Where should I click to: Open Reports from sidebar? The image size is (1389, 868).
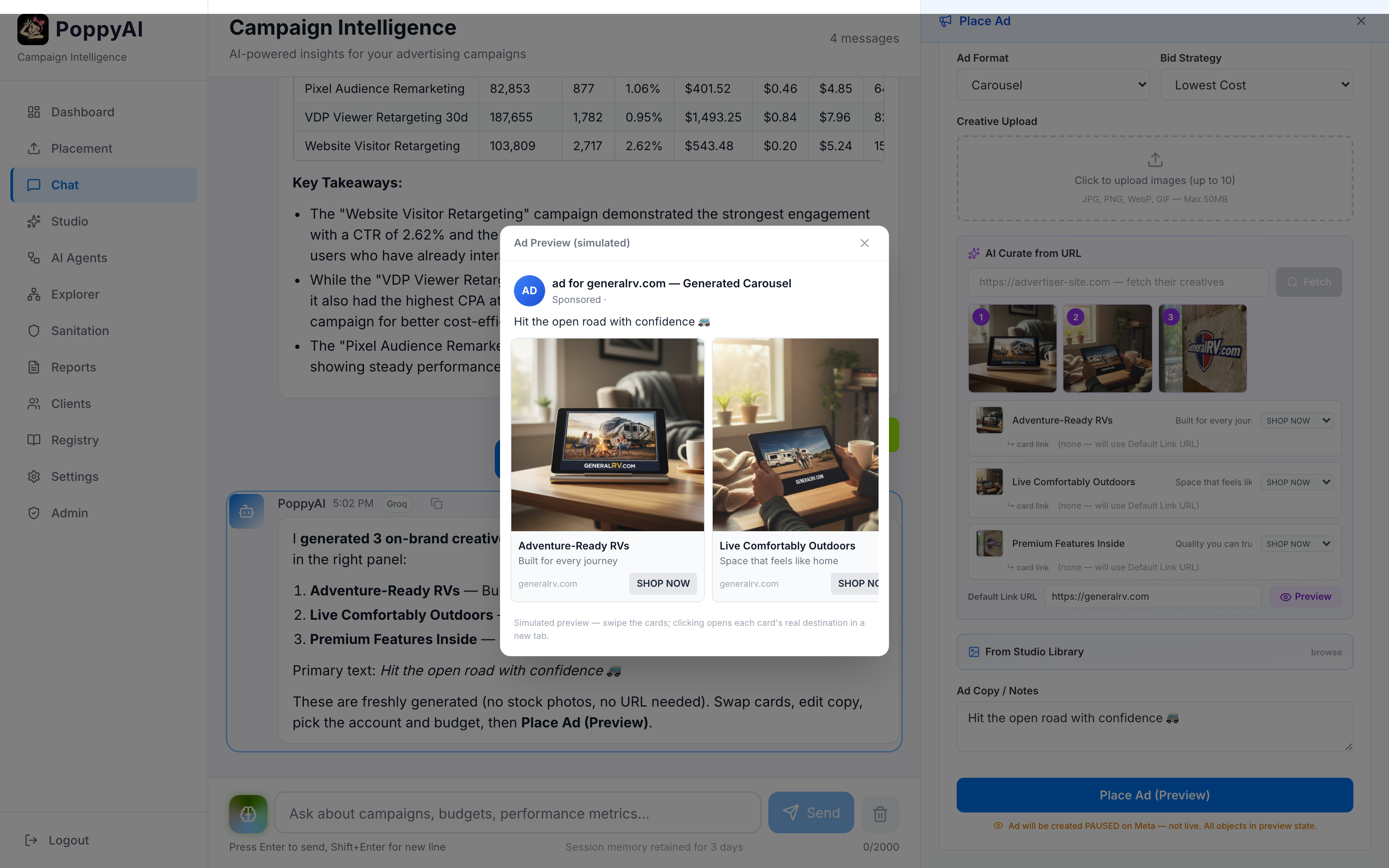coord(103,367)
